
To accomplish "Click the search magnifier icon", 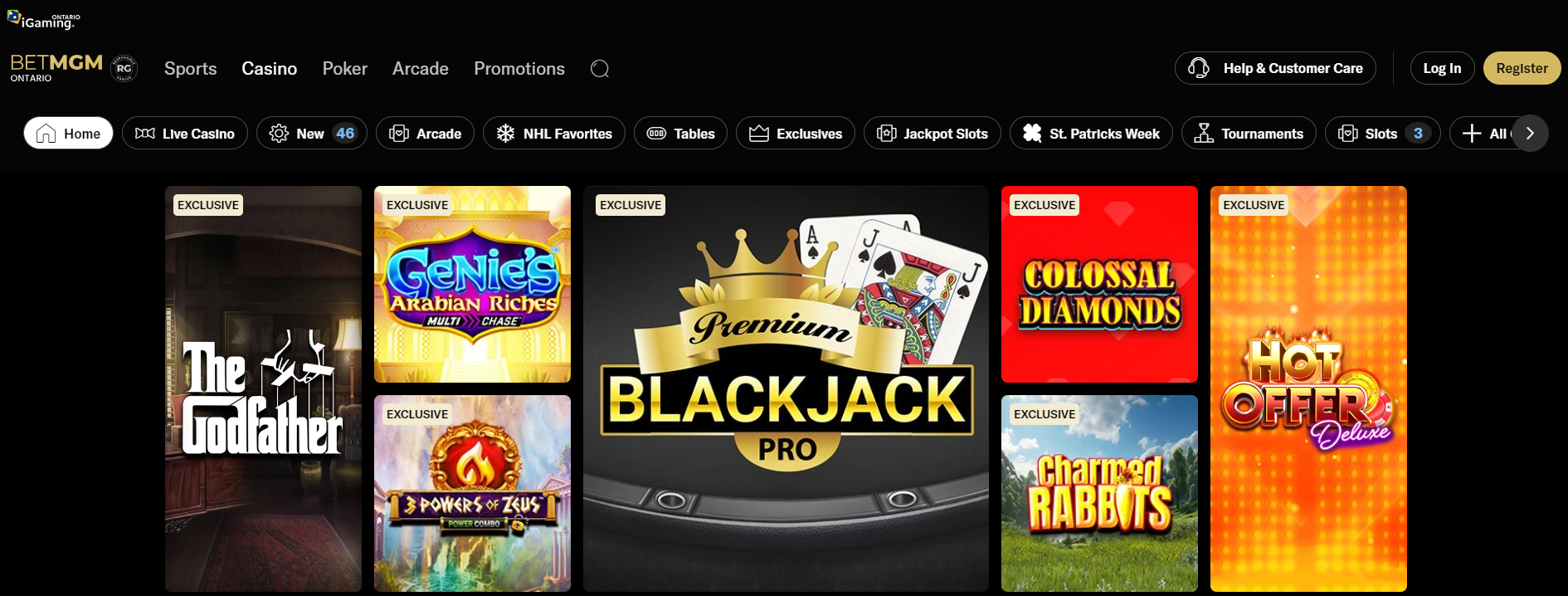I will [x=600, y=69].
